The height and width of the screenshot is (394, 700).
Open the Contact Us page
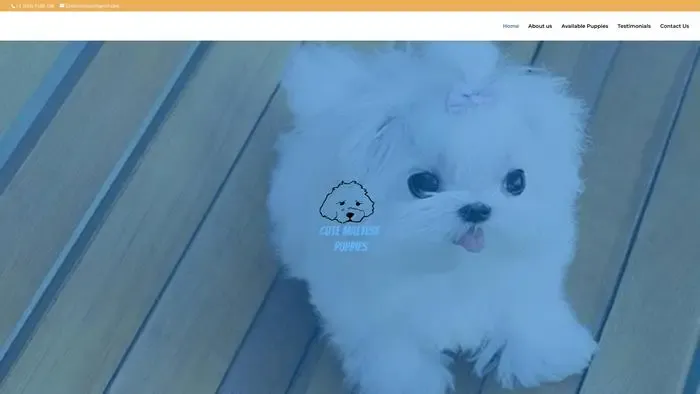(x=674, y=26)
